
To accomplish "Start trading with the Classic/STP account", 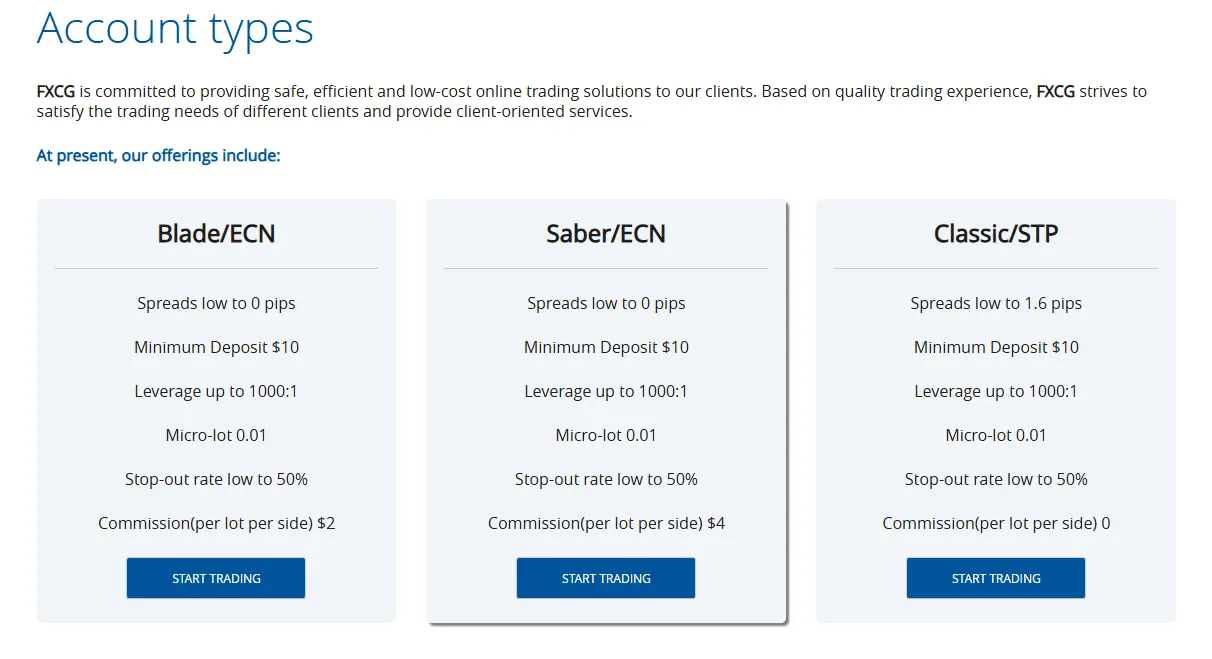I will [995, 578].
